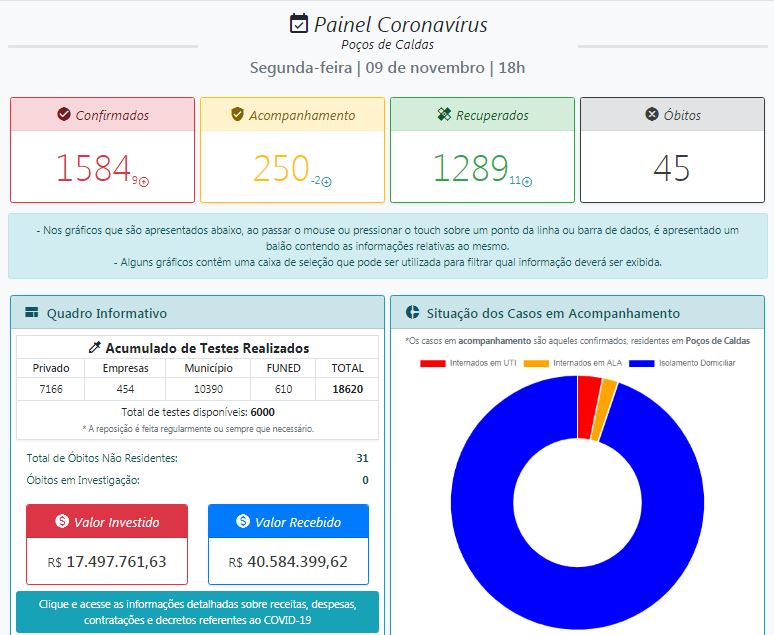Image resolution: width=774 pixels, height=635 pixels.
Task: Click the red UTI slice of the donut
Action: tap(588, 407)
